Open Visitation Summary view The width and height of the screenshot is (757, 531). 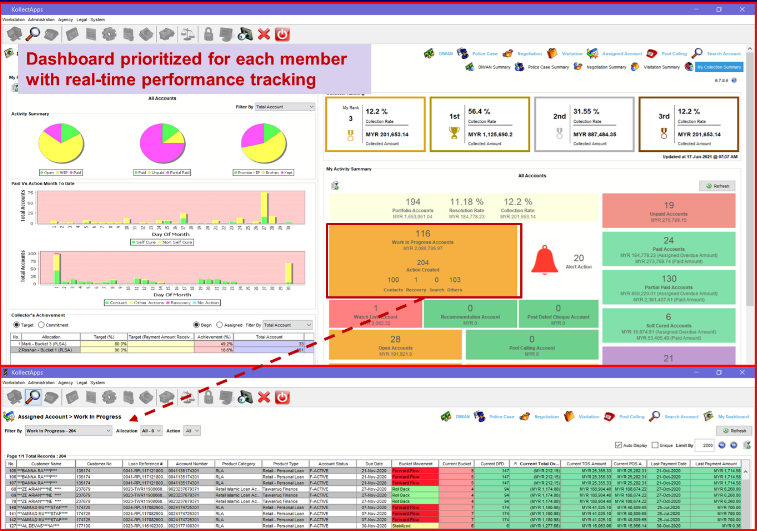pyautogui.click(x=655, y=67)
